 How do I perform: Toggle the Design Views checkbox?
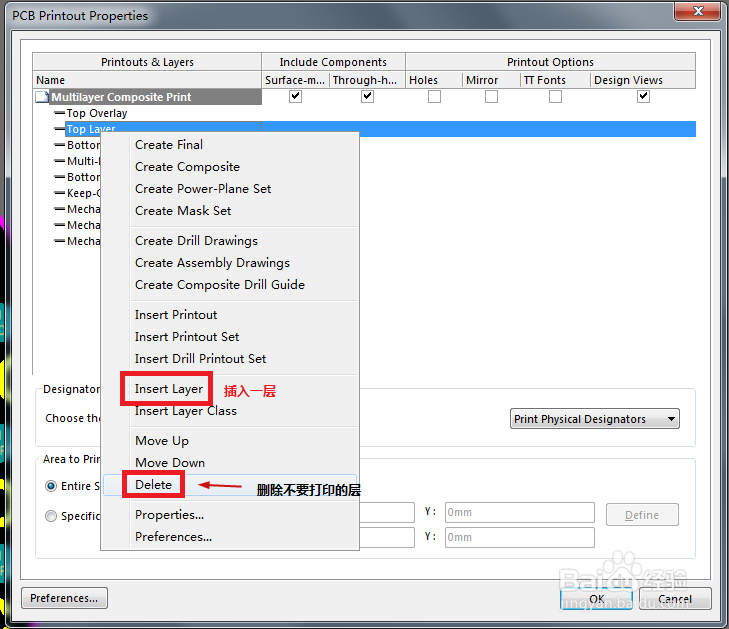(x=643, y=96)
